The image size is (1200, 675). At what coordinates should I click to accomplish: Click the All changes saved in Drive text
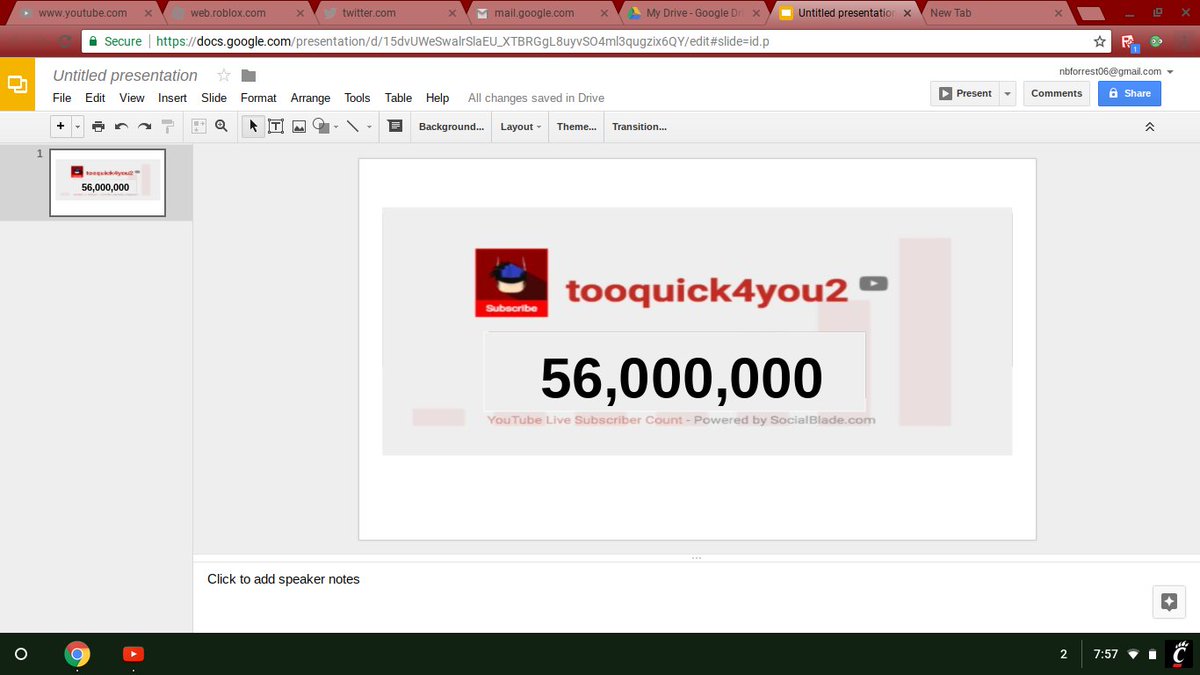(x=536, y=98)
